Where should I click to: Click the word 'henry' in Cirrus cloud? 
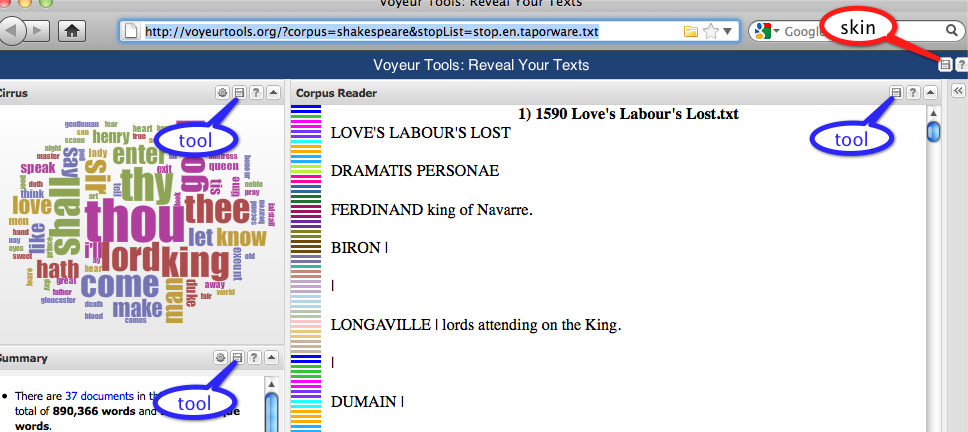[x=111, y=137]
